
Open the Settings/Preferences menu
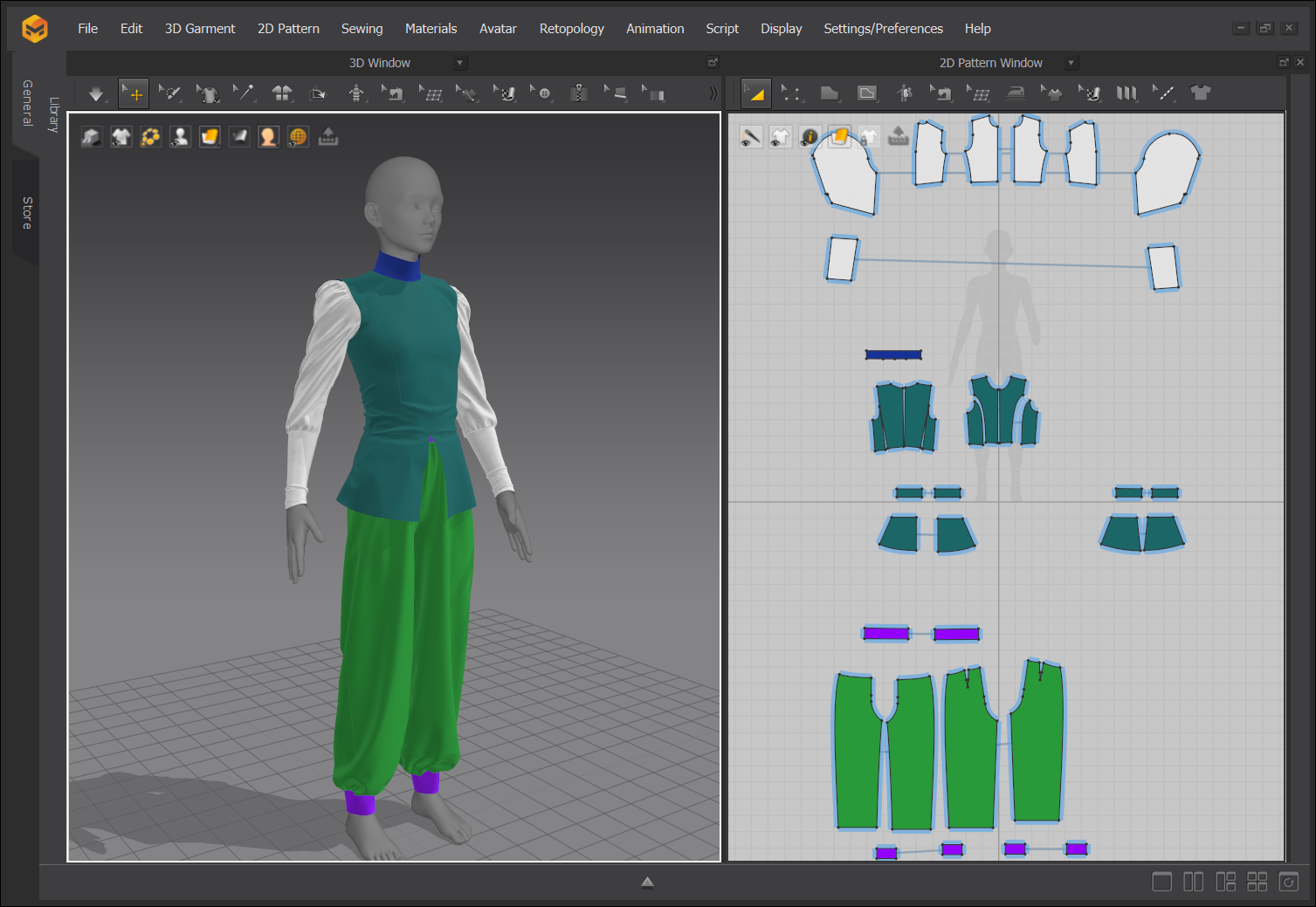click(x=883, y=29)
